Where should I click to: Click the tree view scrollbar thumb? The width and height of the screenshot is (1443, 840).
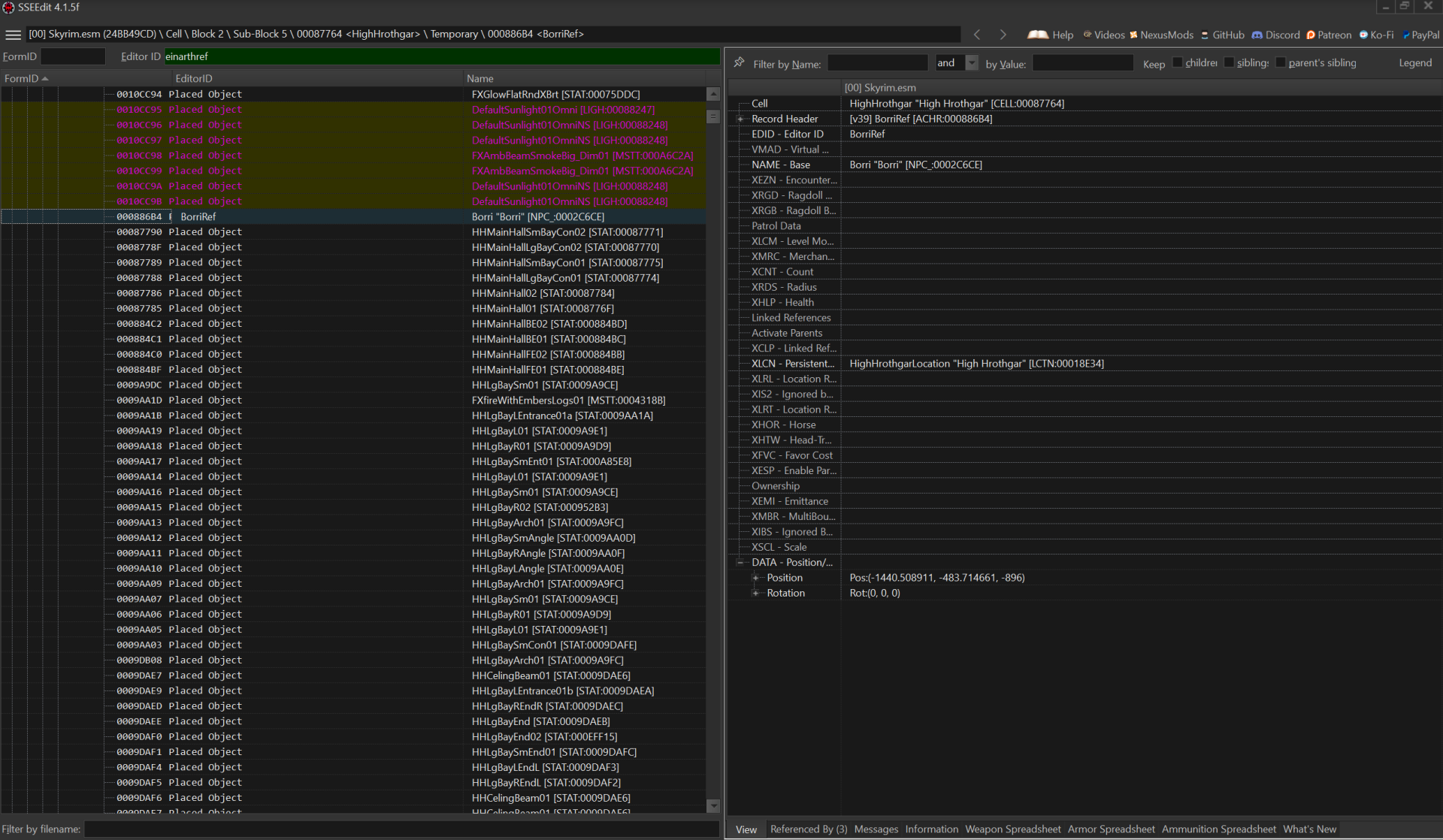[713, 116]
